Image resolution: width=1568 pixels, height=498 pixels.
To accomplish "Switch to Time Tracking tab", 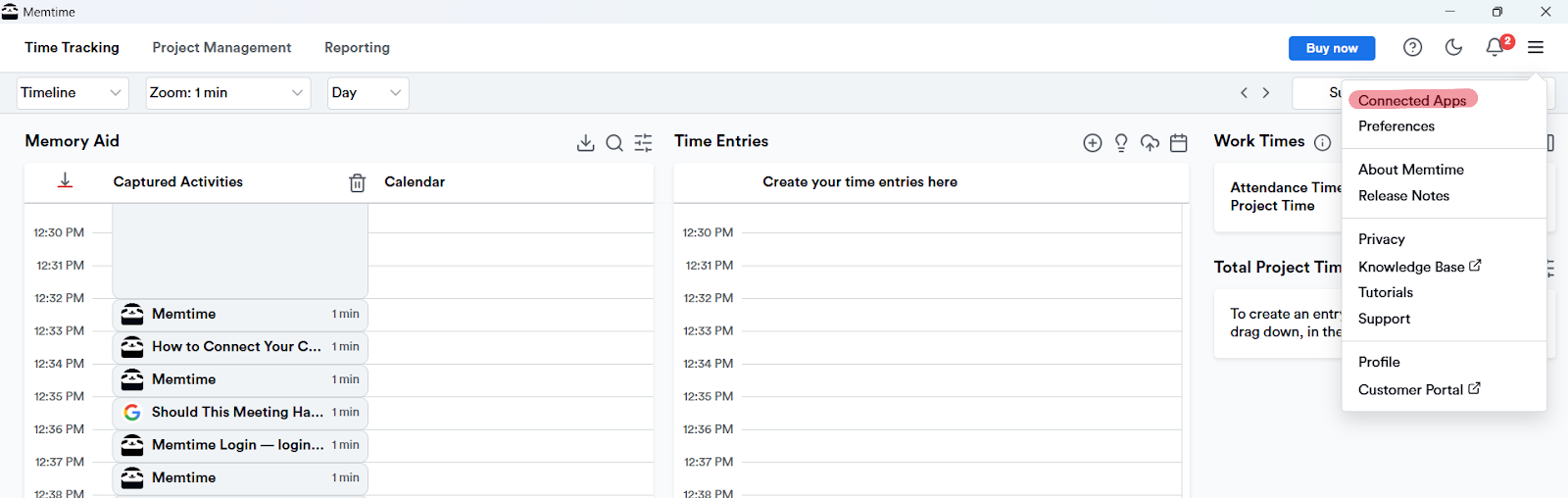I will pos(72,47).
